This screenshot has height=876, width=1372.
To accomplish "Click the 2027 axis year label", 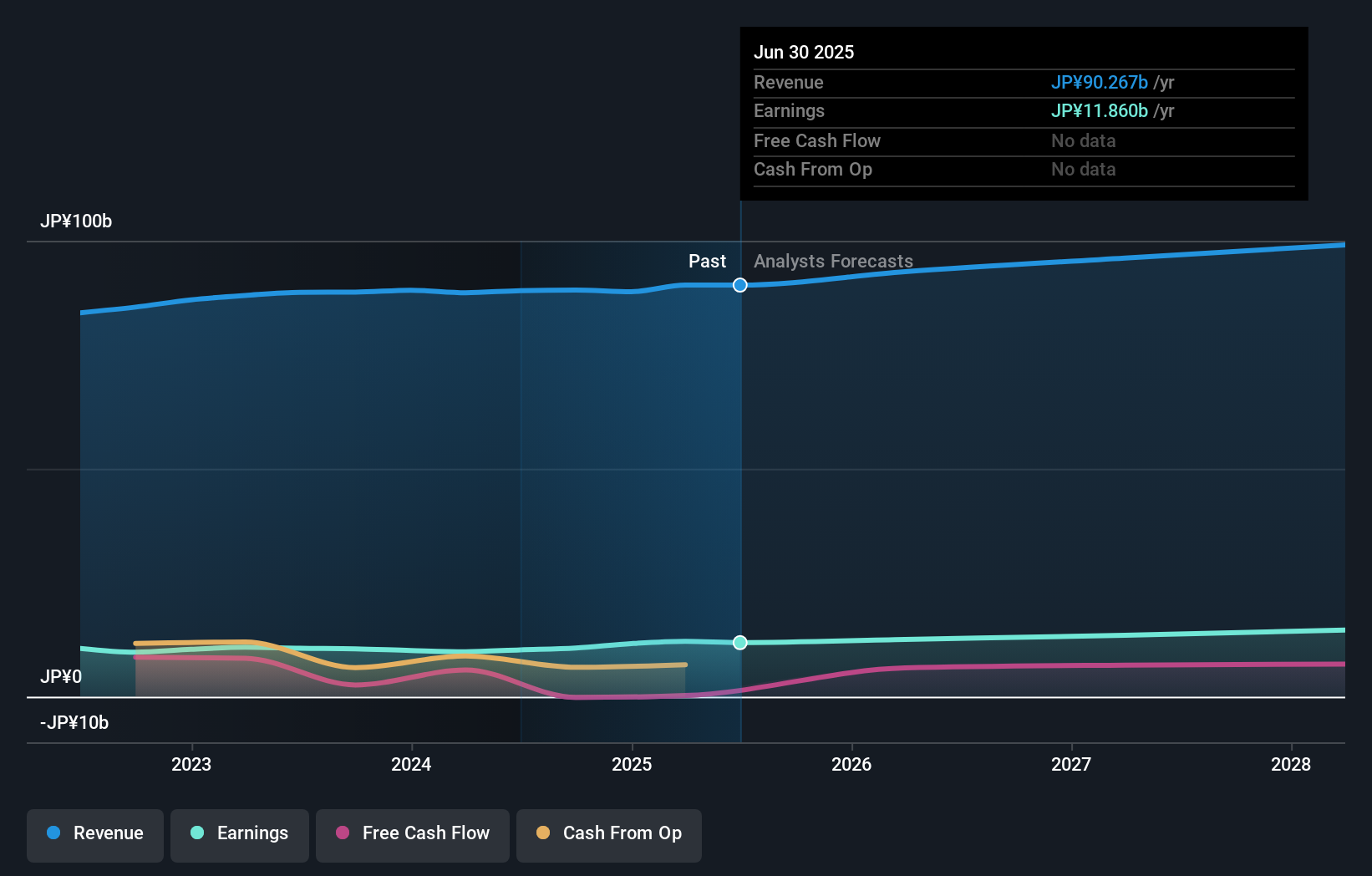I will point(1071,764).
